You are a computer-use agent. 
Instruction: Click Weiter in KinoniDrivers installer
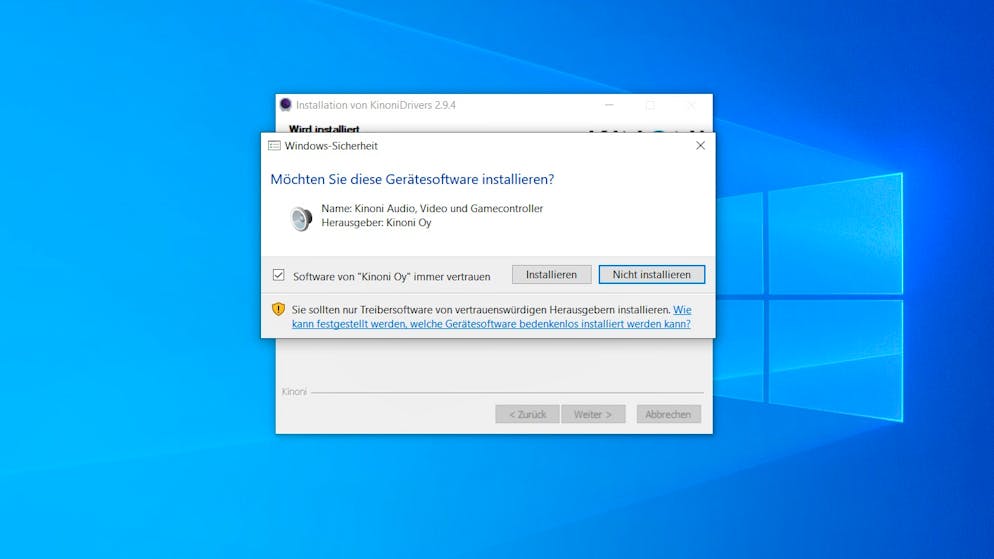593,414
